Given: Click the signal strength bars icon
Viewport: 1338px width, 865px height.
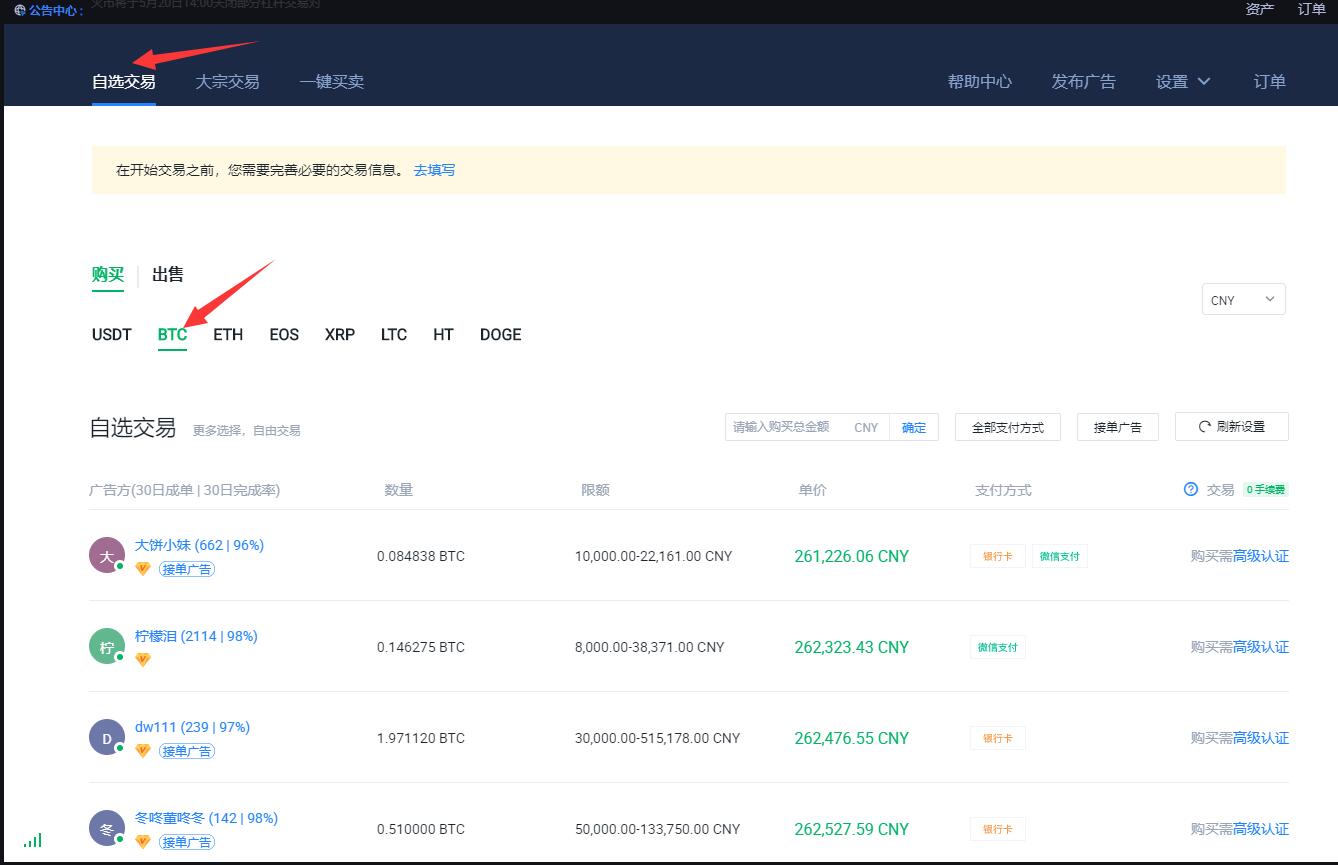Looking at the screenshot, I should coord(33,840).
